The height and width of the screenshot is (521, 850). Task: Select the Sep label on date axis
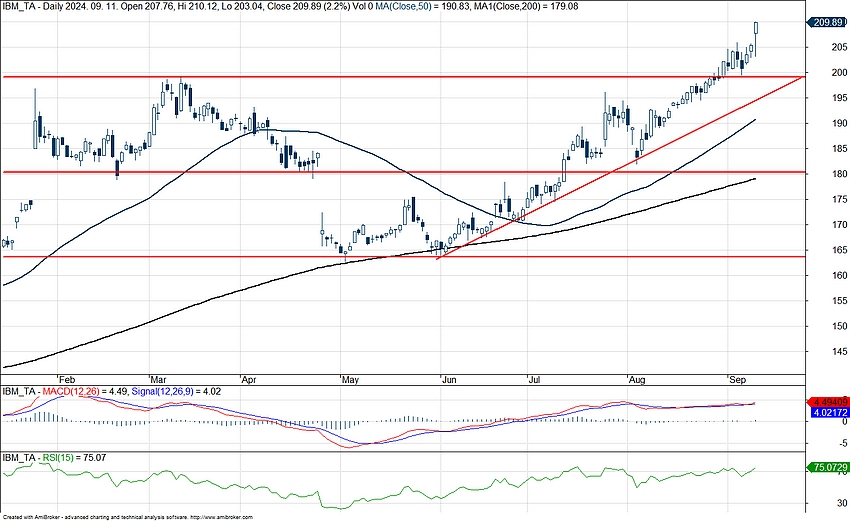(x=737, y=380)
